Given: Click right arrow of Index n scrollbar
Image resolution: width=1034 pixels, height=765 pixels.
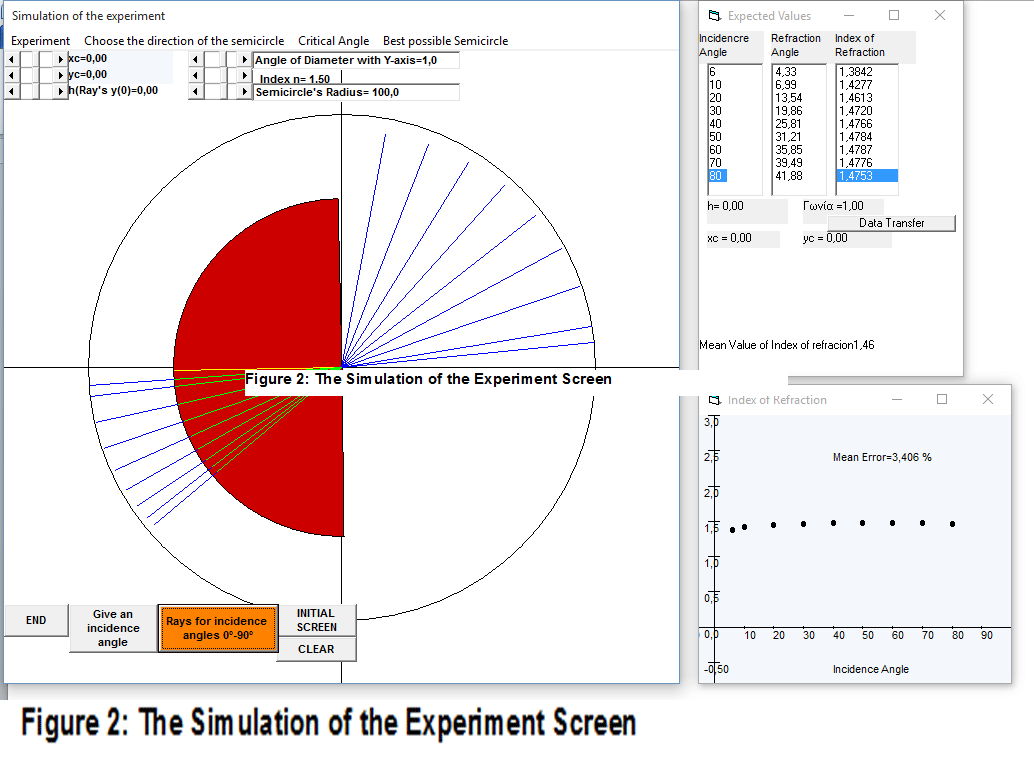Looking at the screenshot, I should coord(244,75).
